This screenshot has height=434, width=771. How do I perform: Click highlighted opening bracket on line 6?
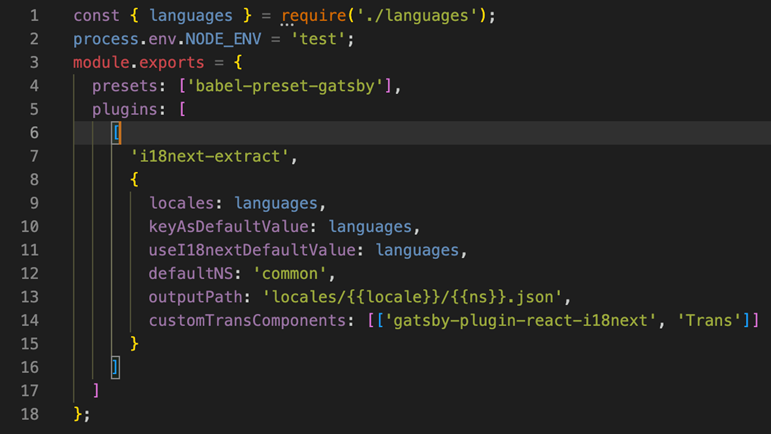117,133
